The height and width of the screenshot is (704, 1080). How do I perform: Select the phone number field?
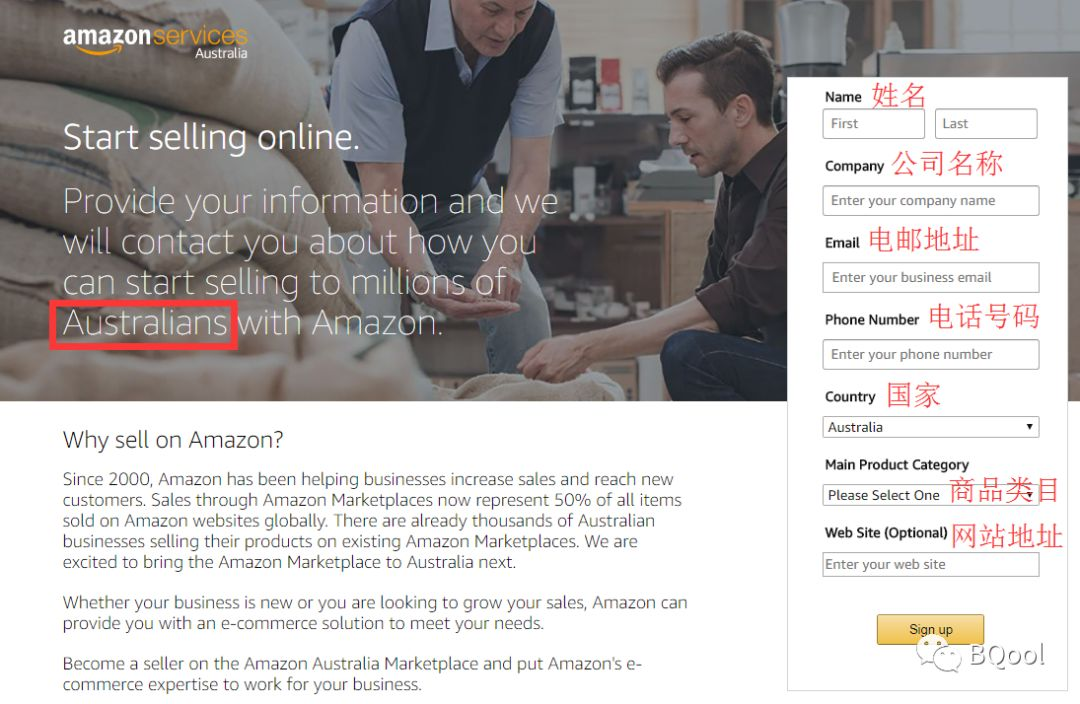(931, 354)
